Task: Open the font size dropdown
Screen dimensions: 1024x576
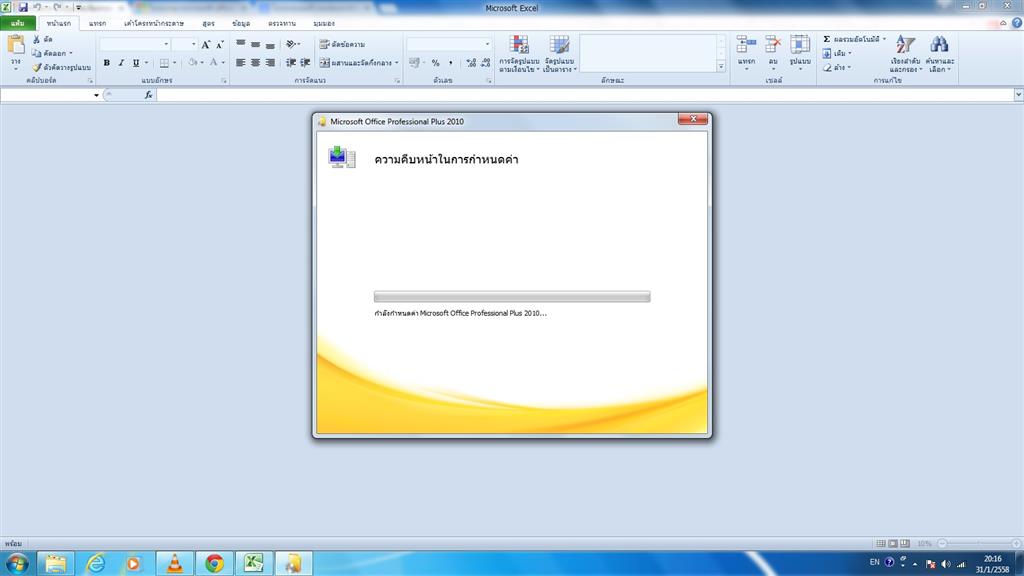Action: coord(193,44)
